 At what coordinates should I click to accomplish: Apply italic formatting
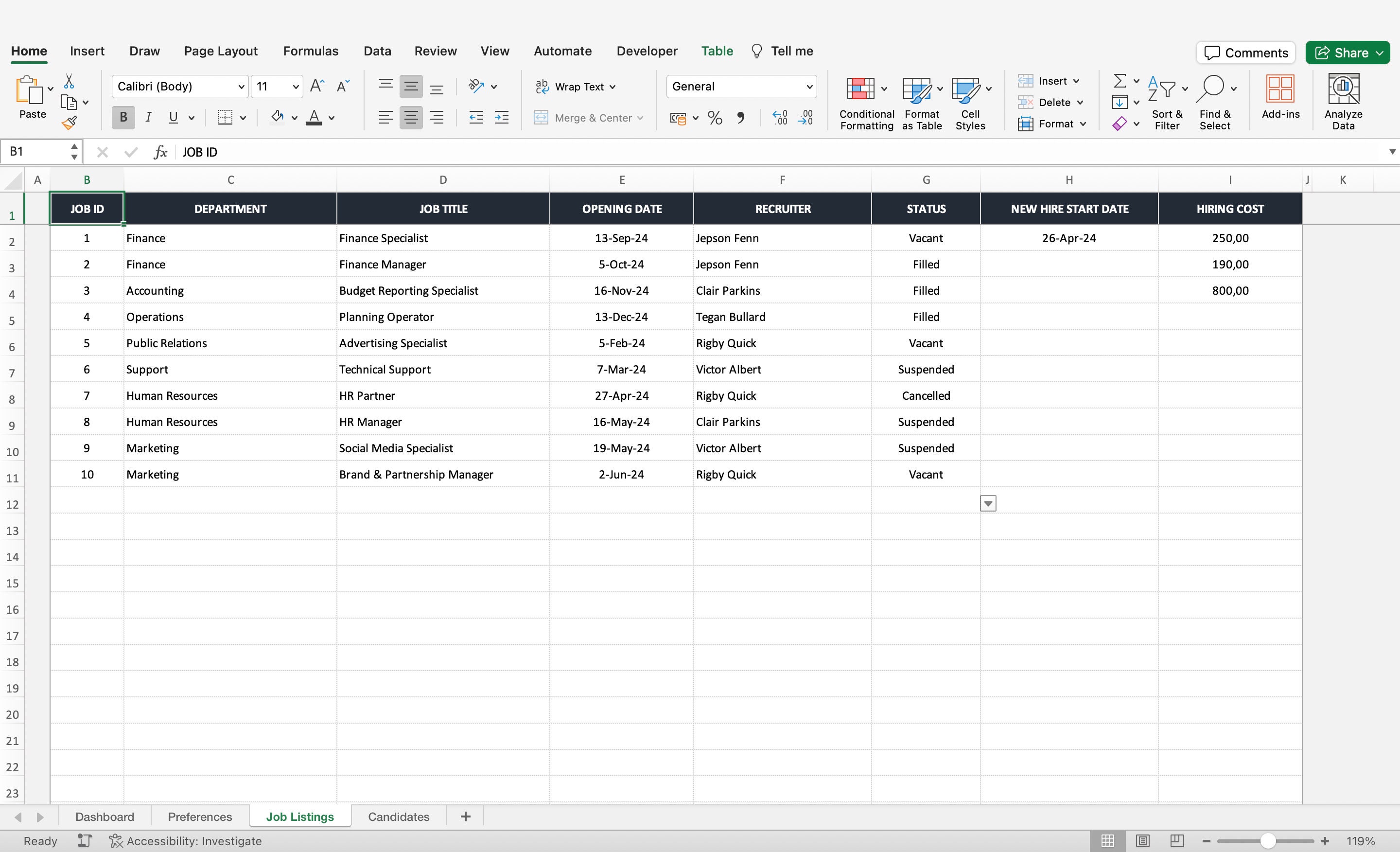coord(148,118)
